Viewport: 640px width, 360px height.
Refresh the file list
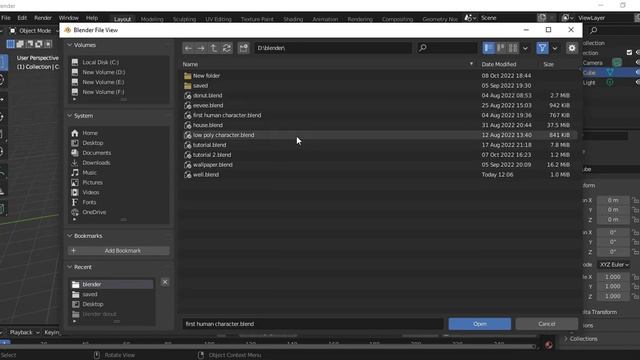point(227,48)
